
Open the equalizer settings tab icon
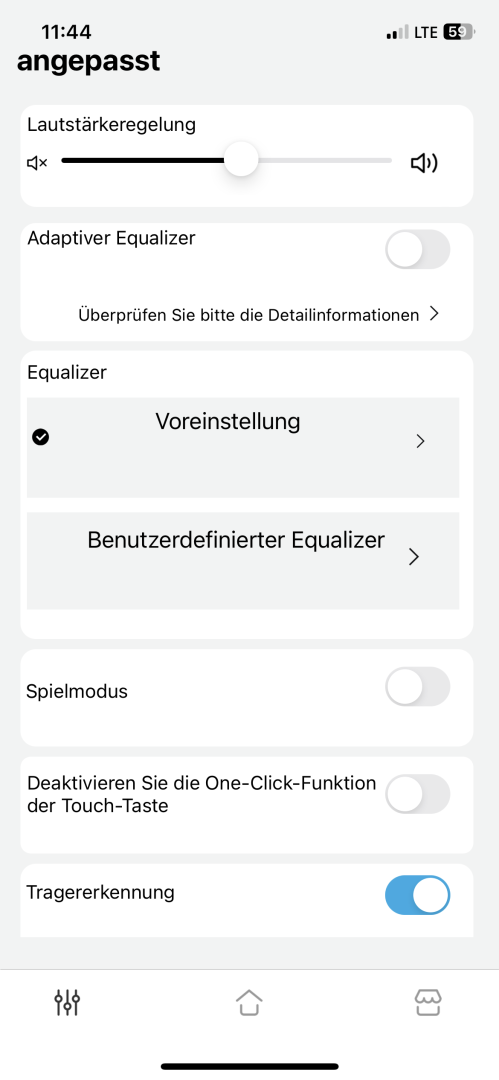tap(68, 1002)
